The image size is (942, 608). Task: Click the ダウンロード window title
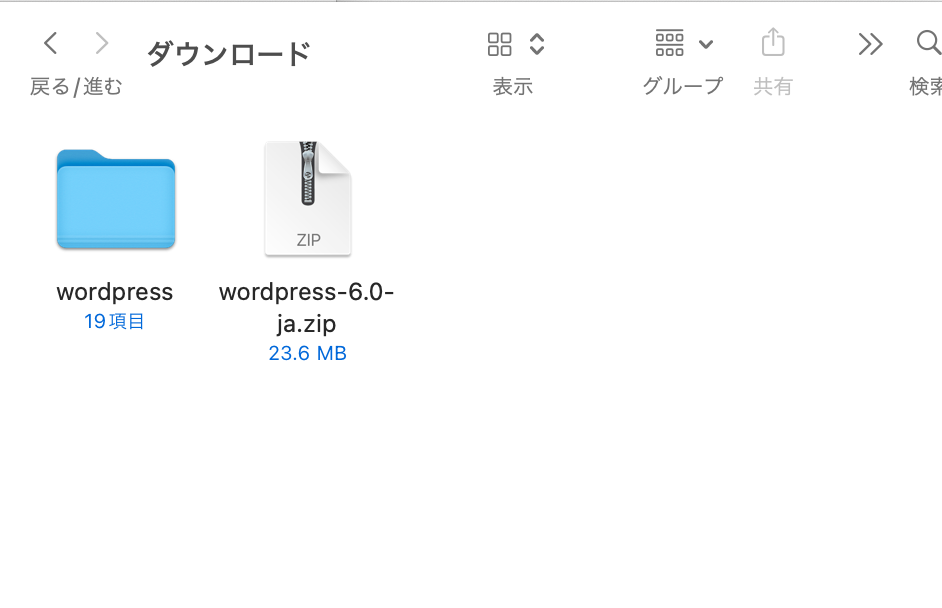point(229,53)
